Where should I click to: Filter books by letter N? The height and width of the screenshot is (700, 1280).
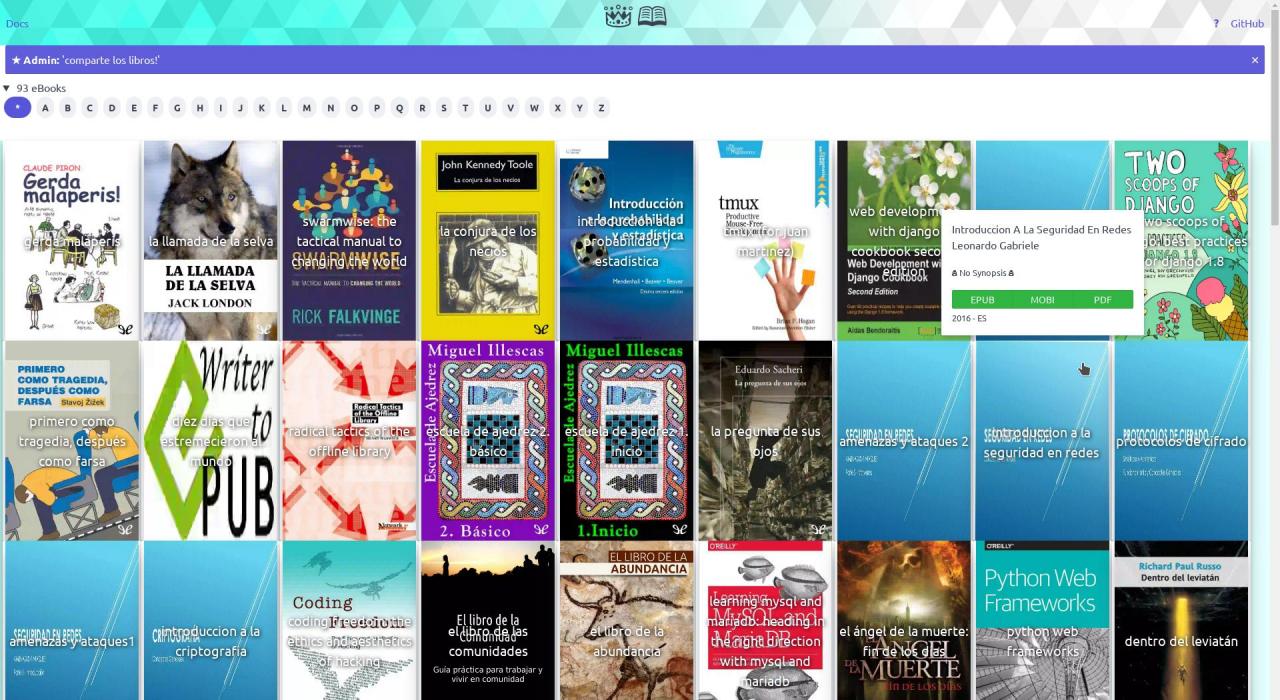click(330, 108)
